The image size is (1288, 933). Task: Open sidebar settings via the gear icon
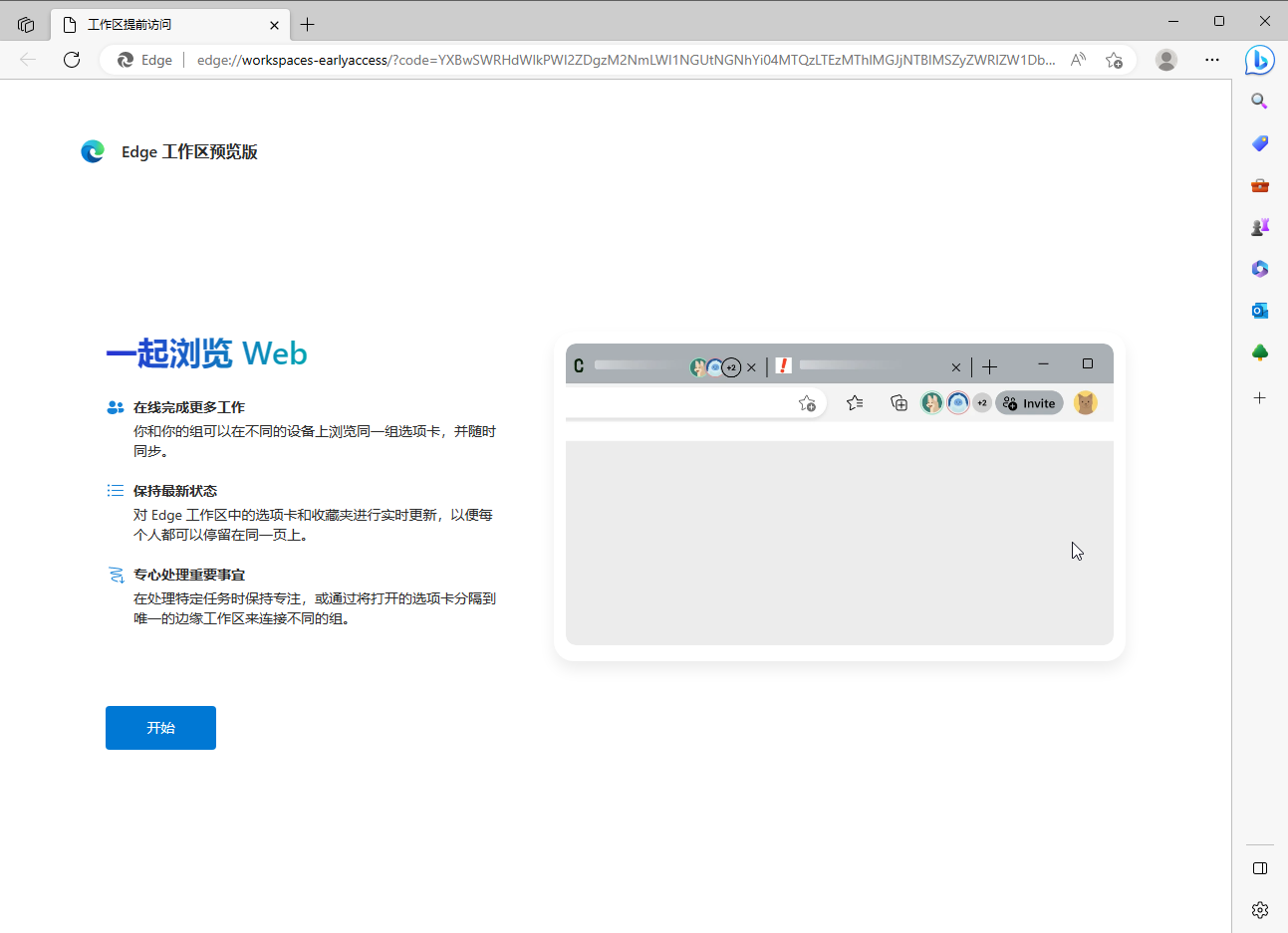point(1259,909)
